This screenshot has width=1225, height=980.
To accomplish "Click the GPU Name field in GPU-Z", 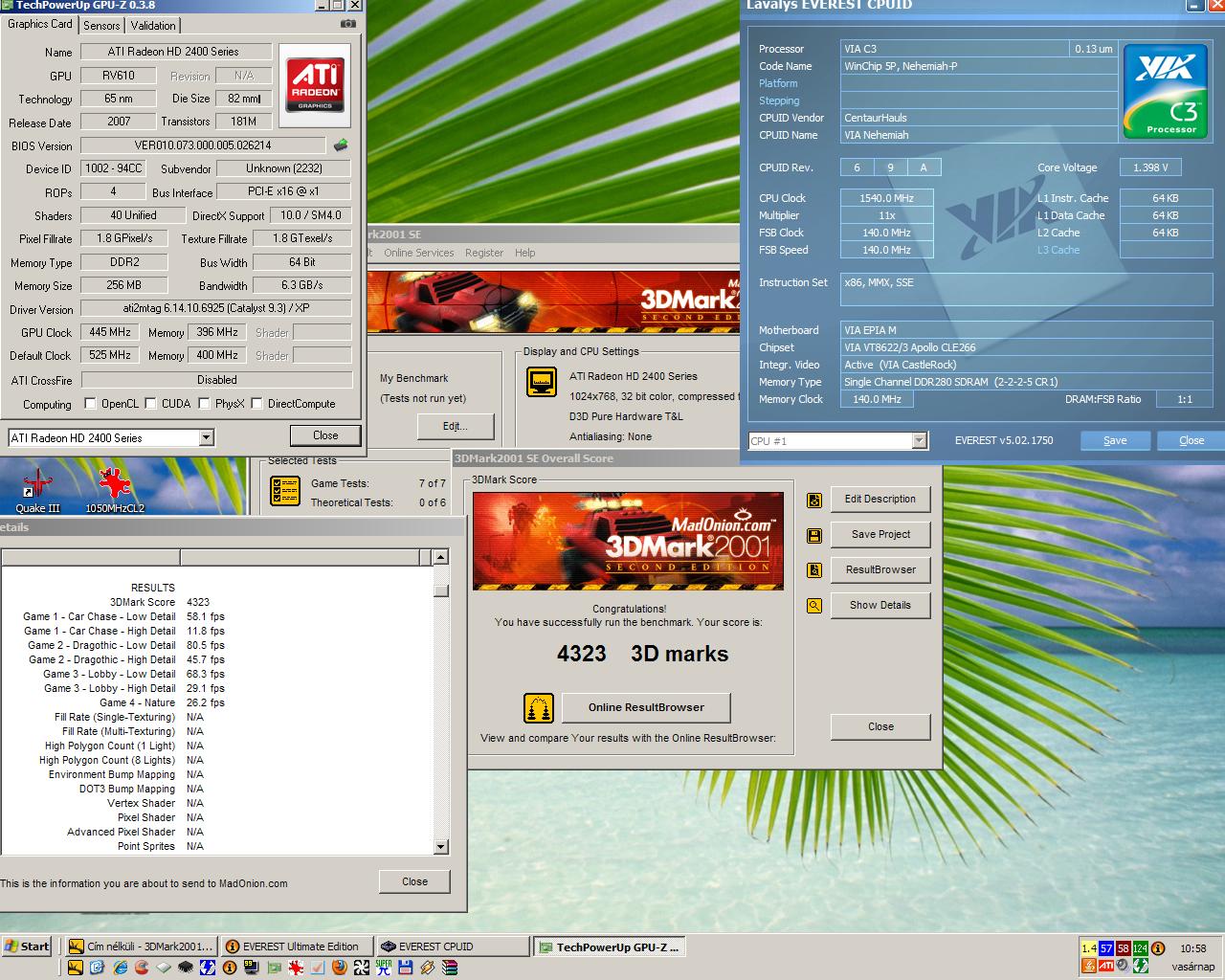I will (x=176, y=53).
